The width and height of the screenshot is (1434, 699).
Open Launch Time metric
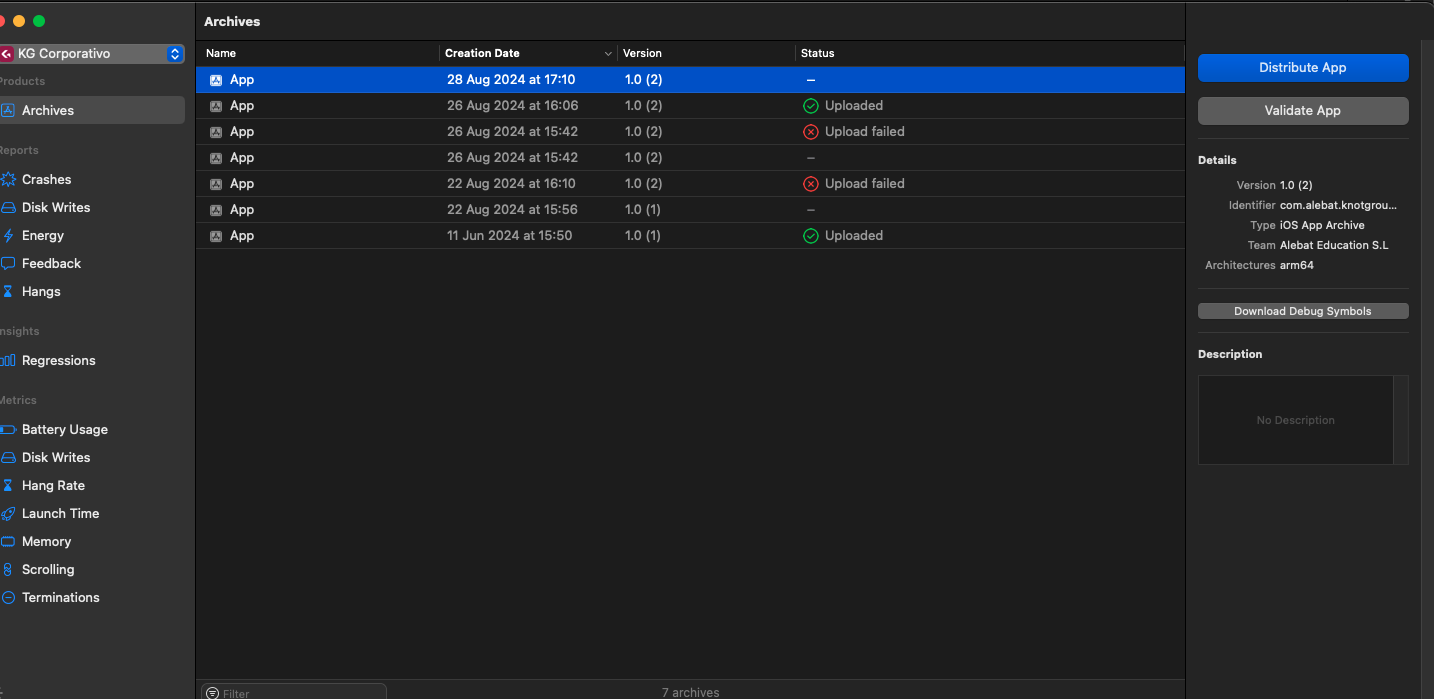pos(60,514)
